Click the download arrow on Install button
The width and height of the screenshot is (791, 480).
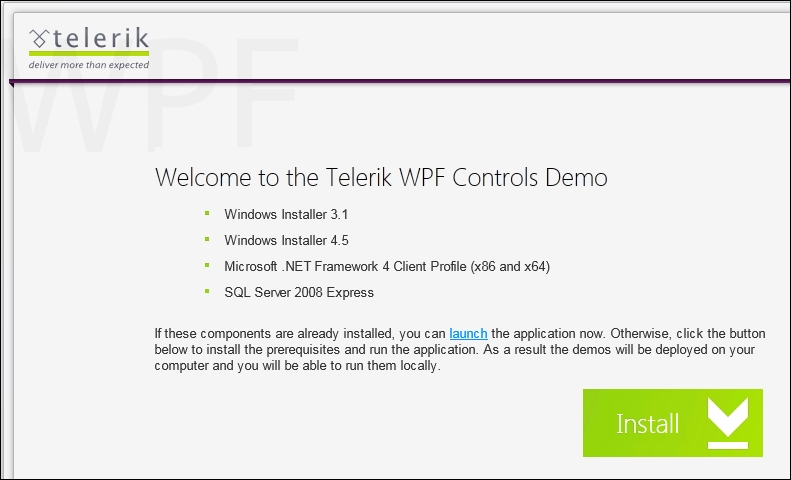[x=727, y=423]
